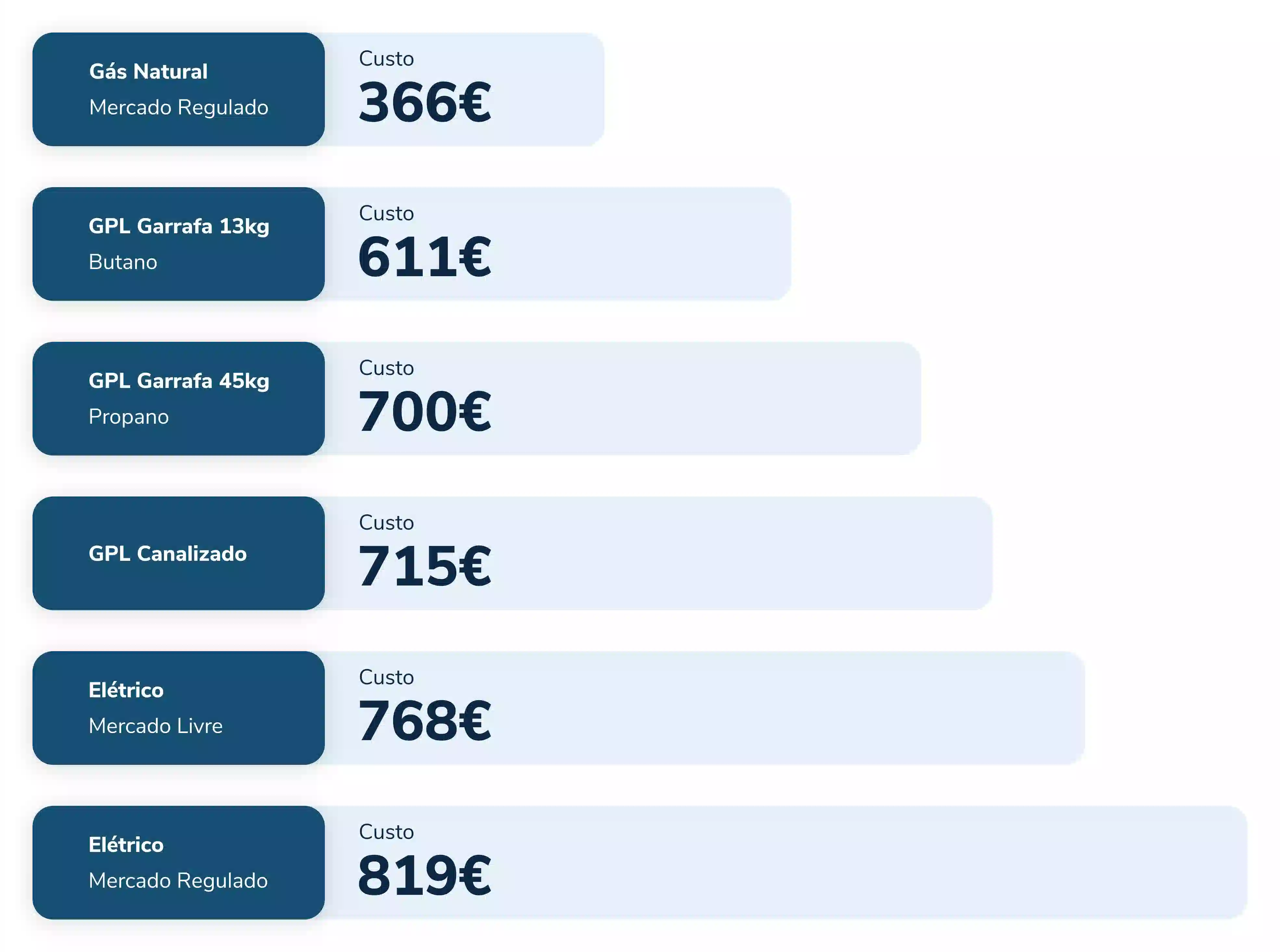The width and height of the screenshot is (1280, 952).
Task: Click the 366€ cost value
Action: pos(425,103)
